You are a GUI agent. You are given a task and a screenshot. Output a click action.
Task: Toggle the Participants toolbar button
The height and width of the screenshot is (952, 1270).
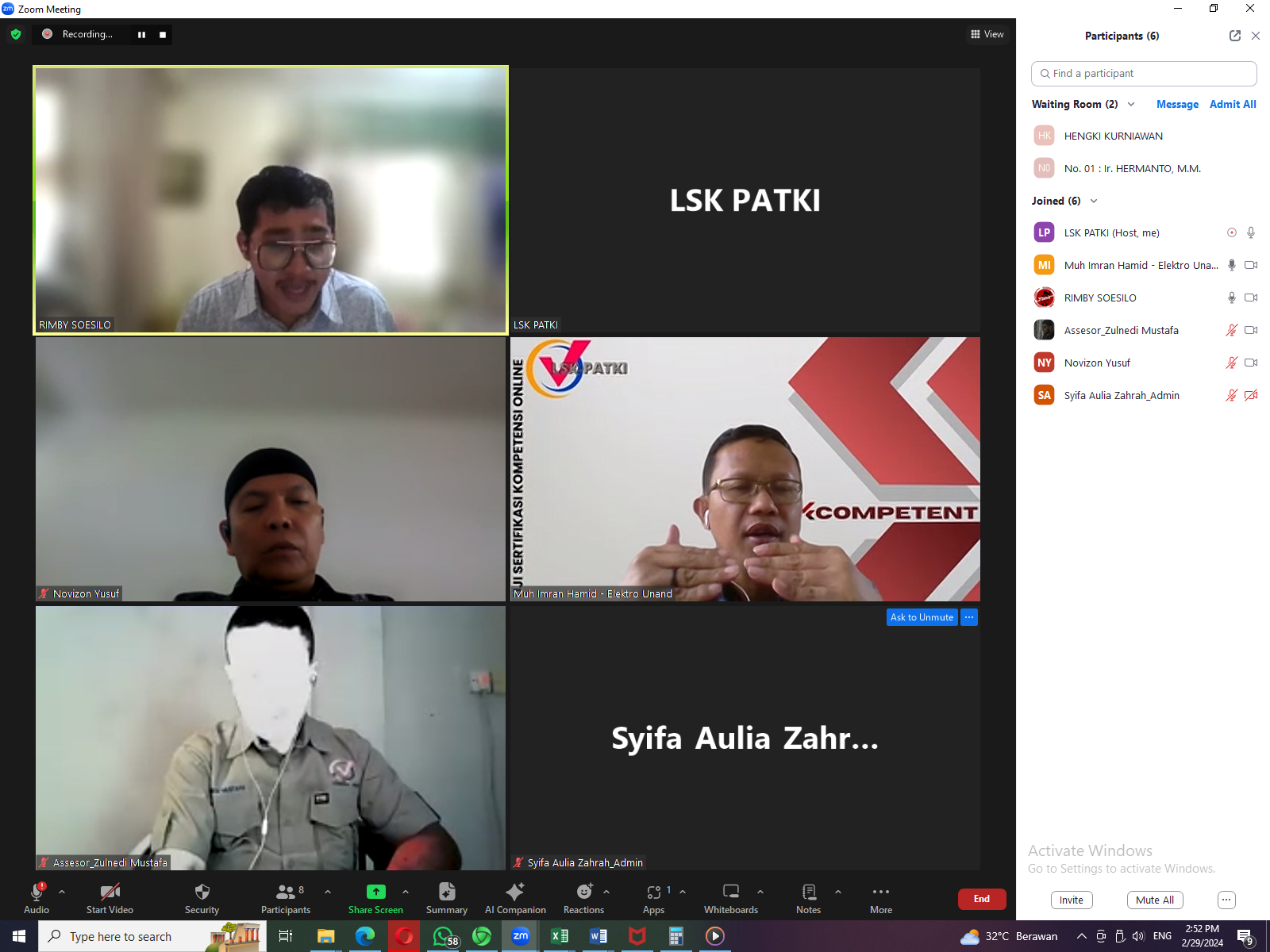coord(286,898)
